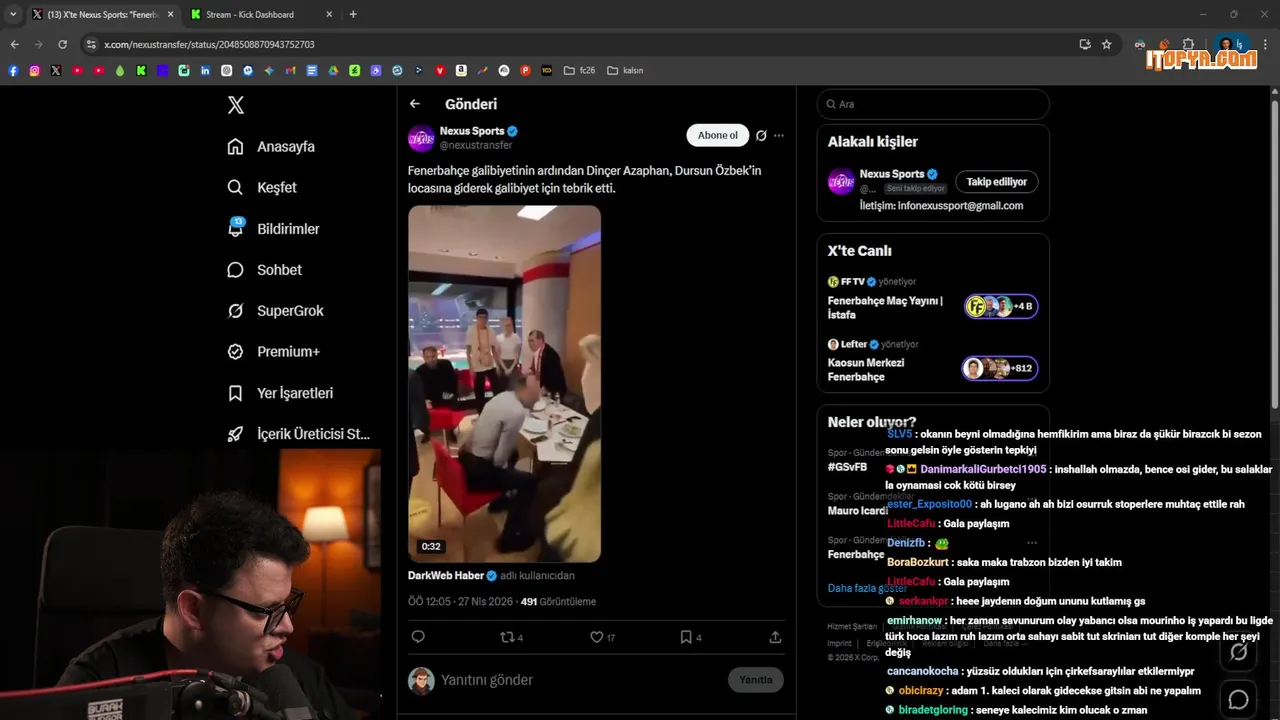Screen dimensions: 1280x720
Task: Click the repost icon with 4
Action: click(x=511, y=637)
